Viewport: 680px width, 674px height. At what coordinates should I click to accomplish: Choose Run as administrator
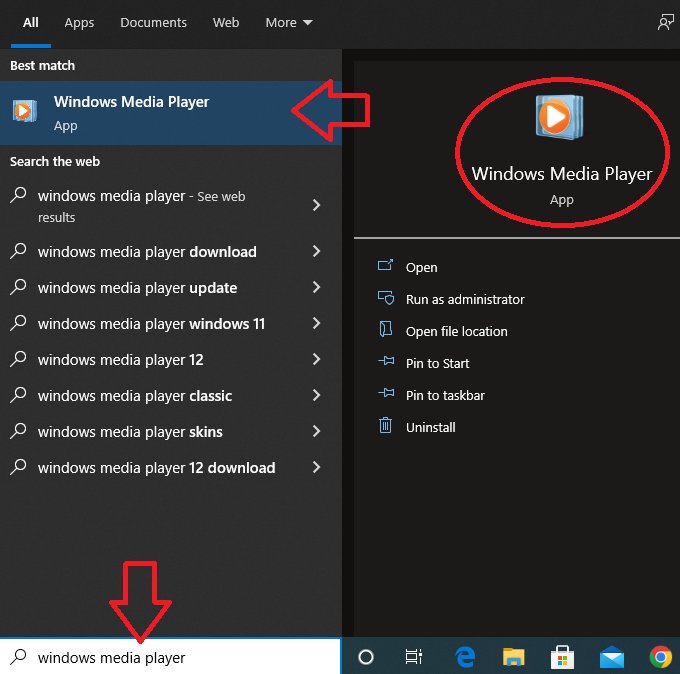coord(465,299)
